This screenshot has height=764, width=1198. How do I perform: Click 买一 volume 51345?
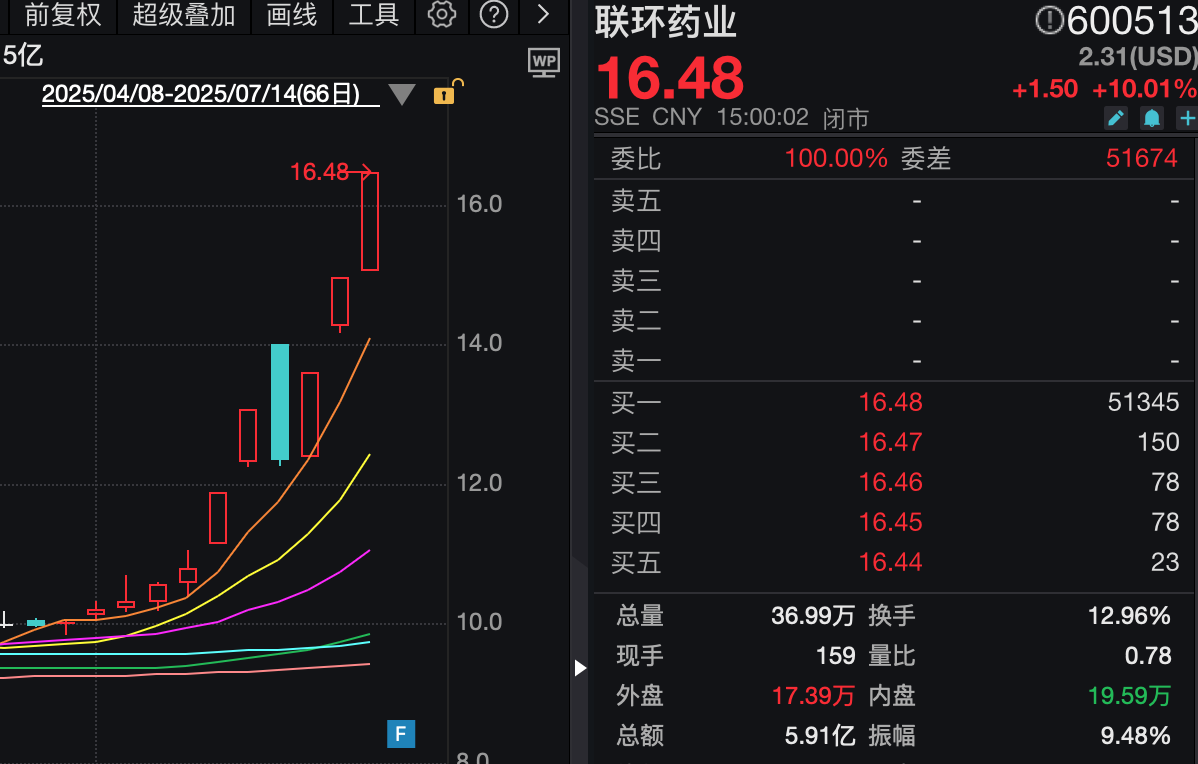coord(1143,403)
